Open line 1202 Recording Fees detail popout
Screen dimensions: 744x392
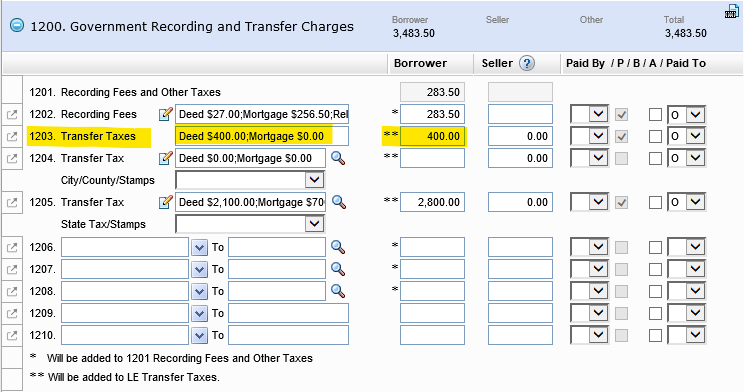[x=12, y=114]
